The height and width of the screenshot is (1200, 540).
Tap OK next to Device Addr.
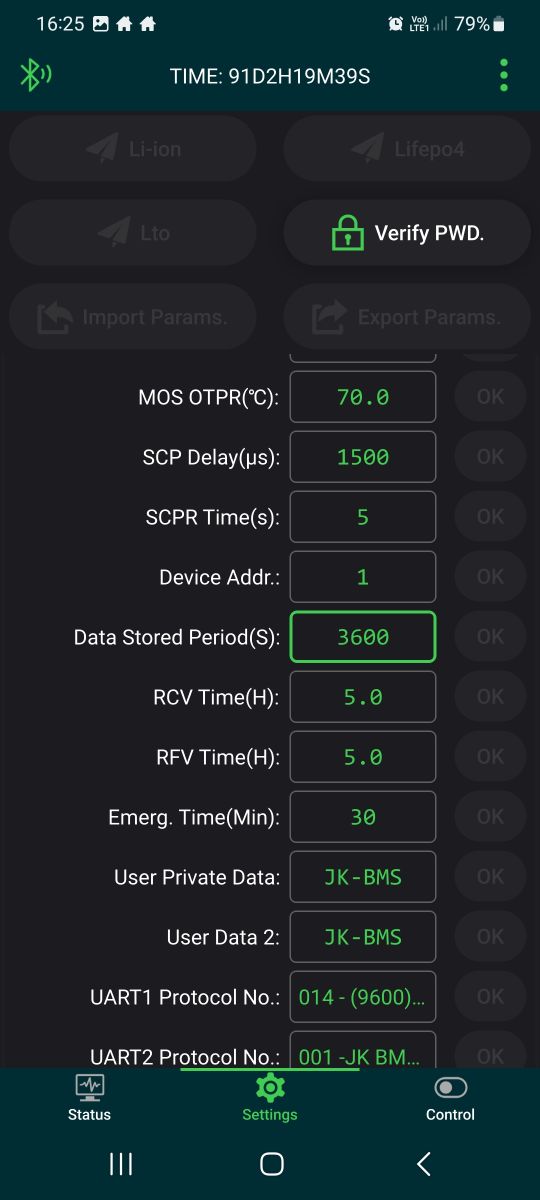pos(490,577)
